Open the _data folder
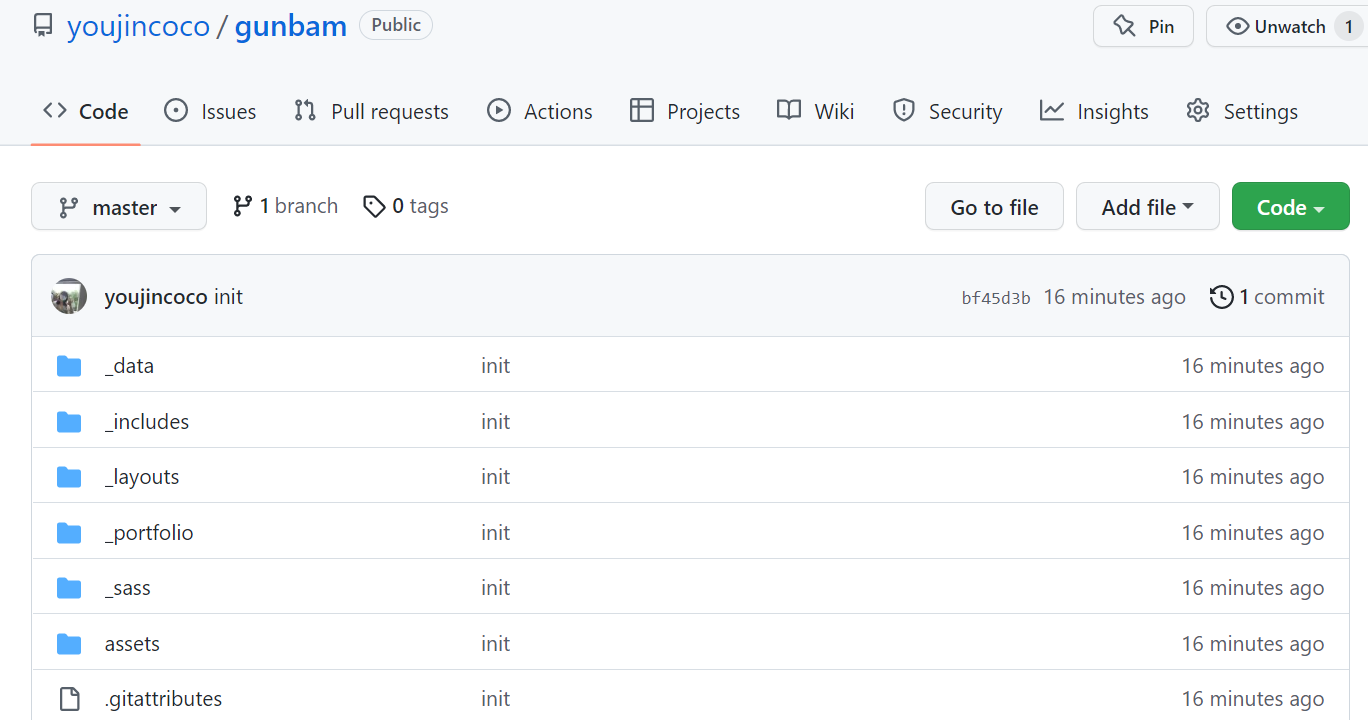This screenshot has width=1368, height=720. (x=129, y=366)
